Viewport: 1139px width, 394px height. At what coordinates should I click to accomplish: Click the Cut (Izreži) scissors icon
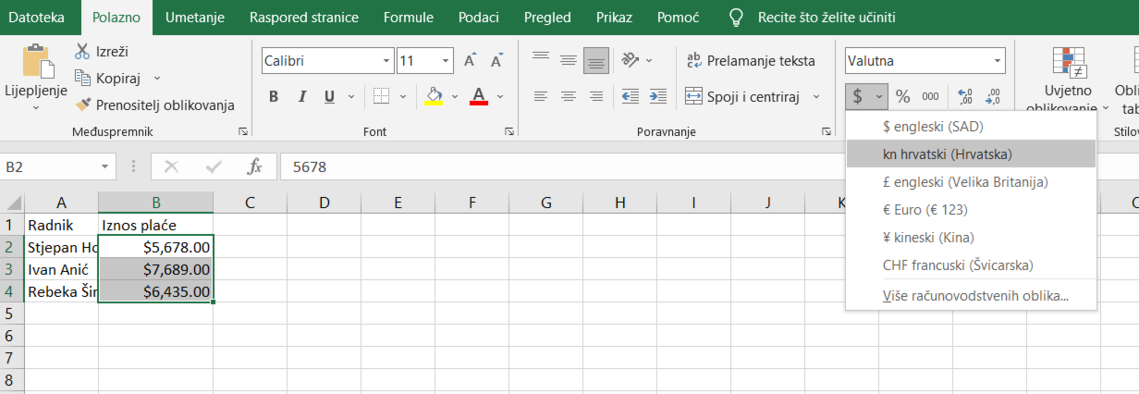(x=81, y=52)
